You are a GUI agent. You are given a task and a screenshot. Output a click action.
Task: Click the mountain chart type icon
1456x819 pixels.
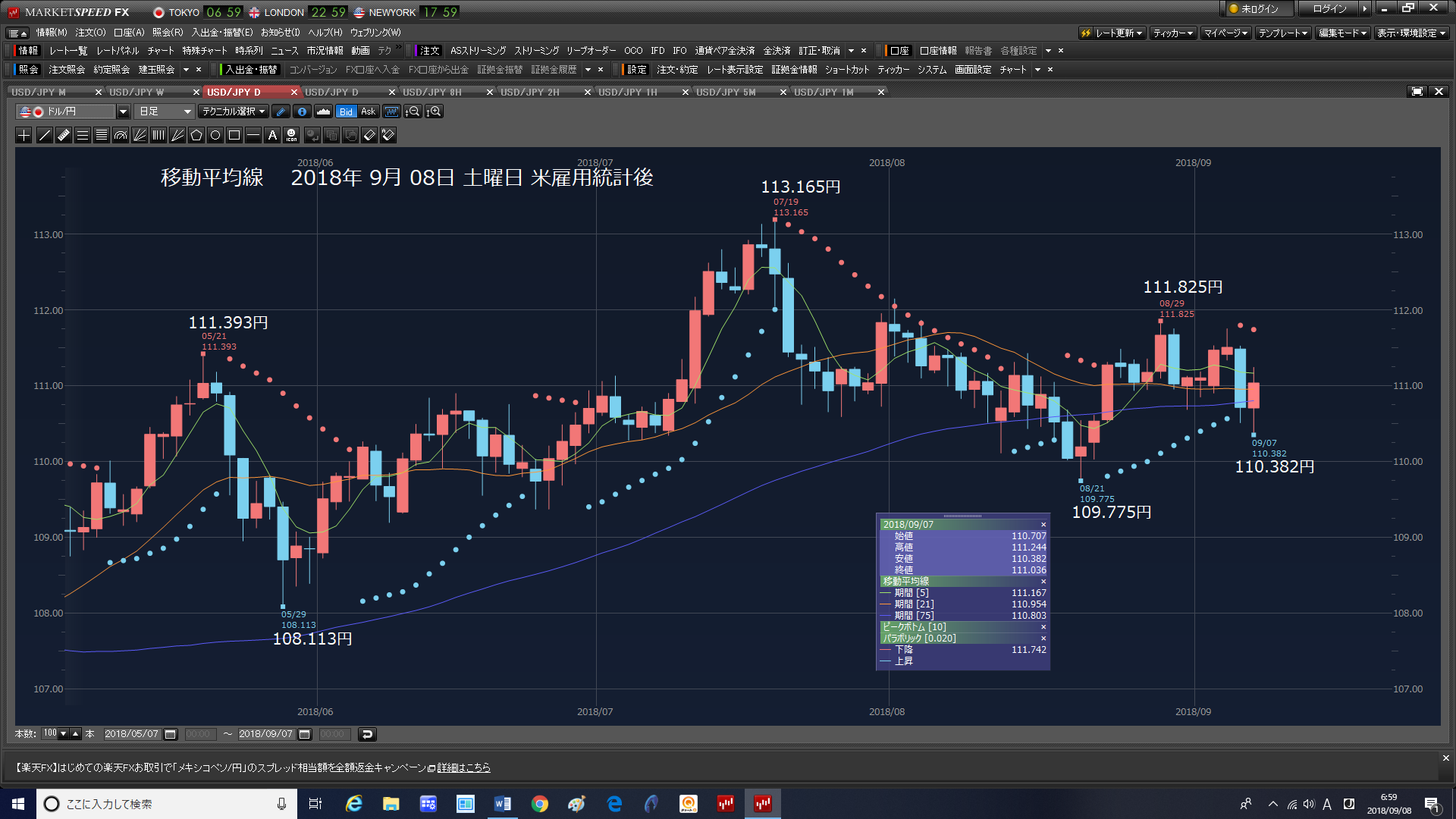323,111
